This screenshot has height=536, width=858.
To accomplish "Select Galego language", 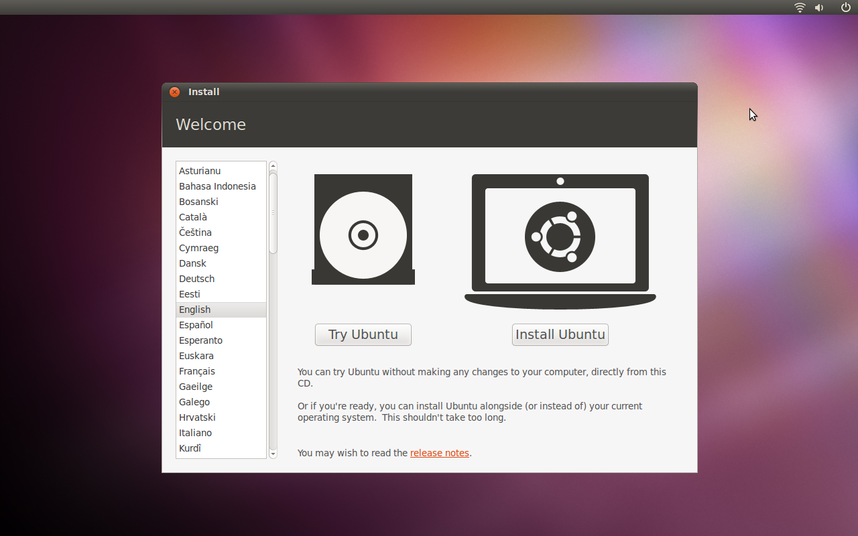I will (x=221, y=401).
